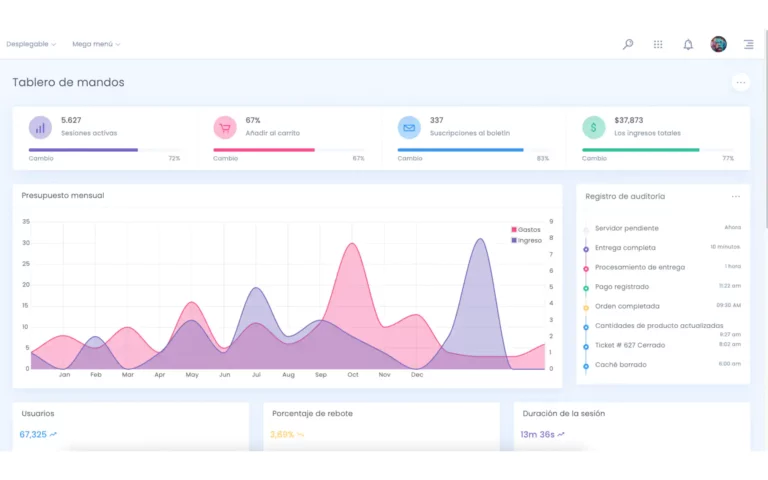Open the apps grid icon

coord(658,44)
